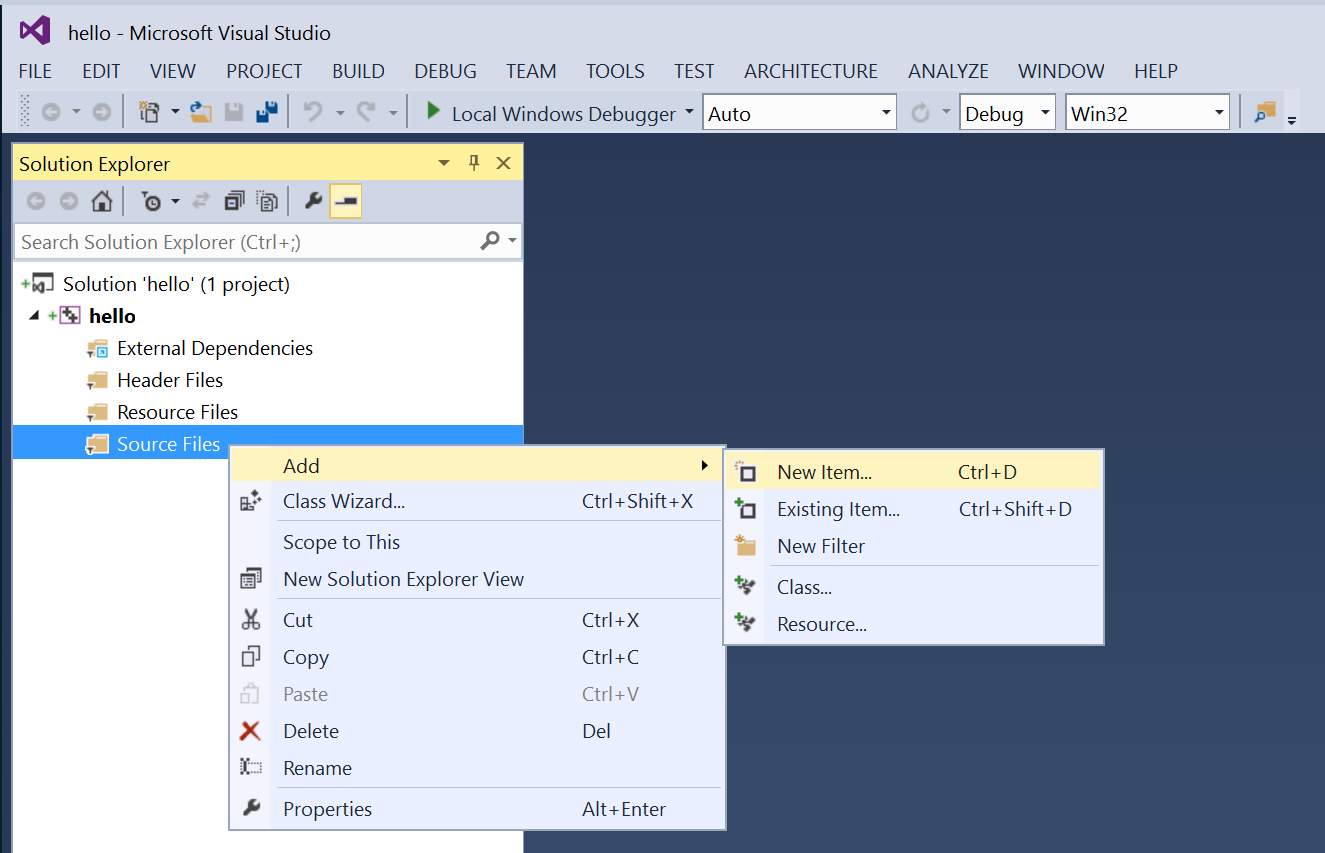The image size is (1325, 853).
Task: Click the Pending Changes Filter clock icon
Action: tap(151, 201)
